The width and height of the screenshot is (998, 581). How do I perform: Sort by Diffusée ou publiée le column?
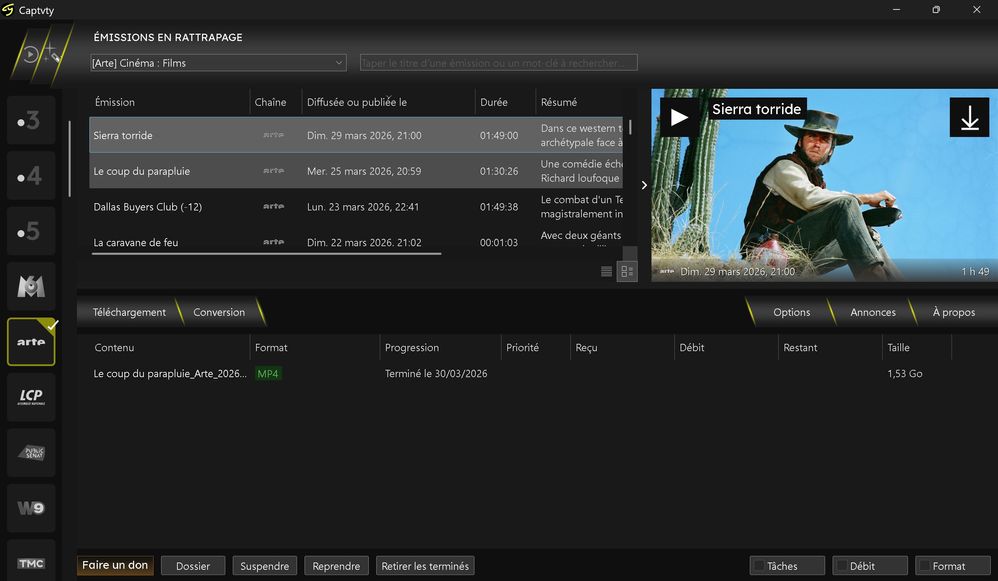pyautogui.click(x=388, y=102)
